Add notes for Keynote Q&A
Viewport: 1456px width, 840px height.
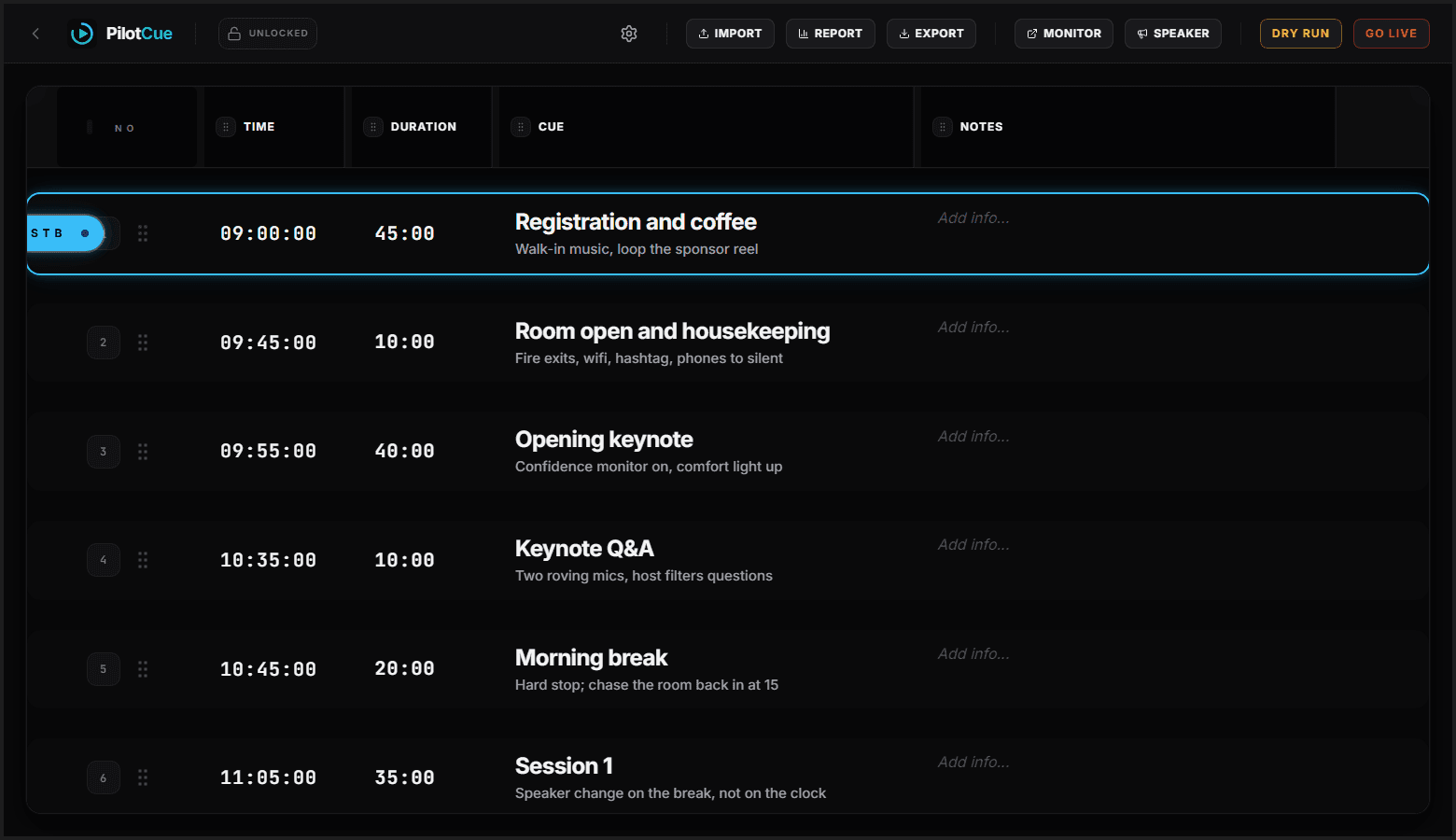(973, 545)
